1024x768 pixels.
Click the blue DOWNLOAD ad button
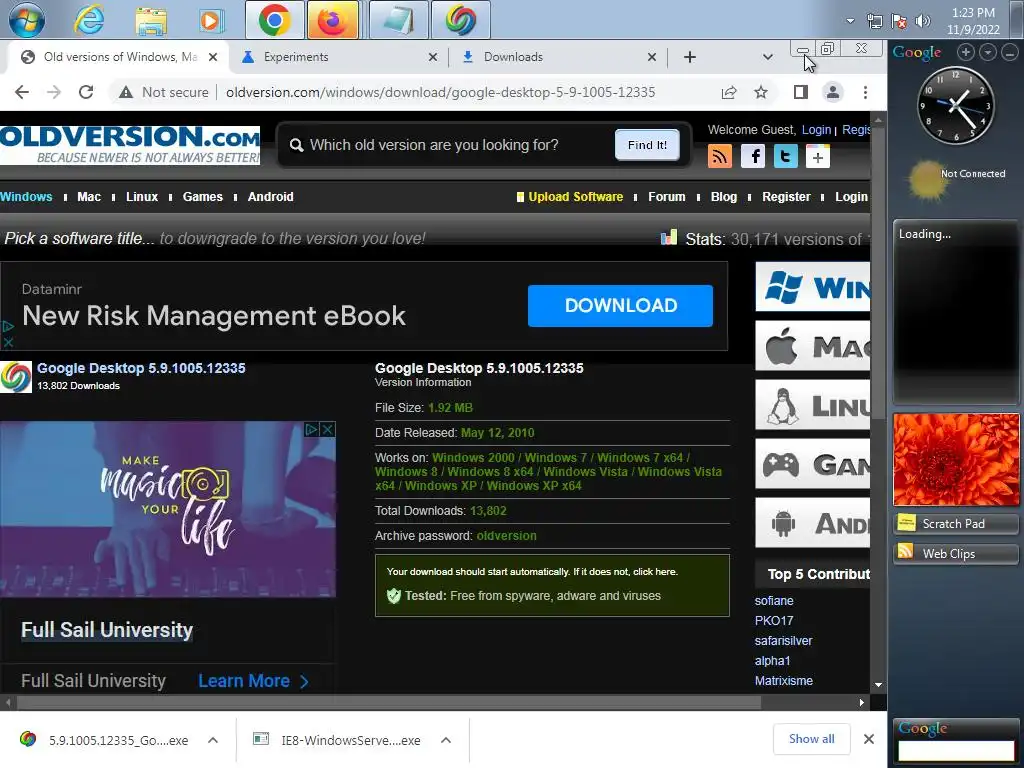(620, 306)
